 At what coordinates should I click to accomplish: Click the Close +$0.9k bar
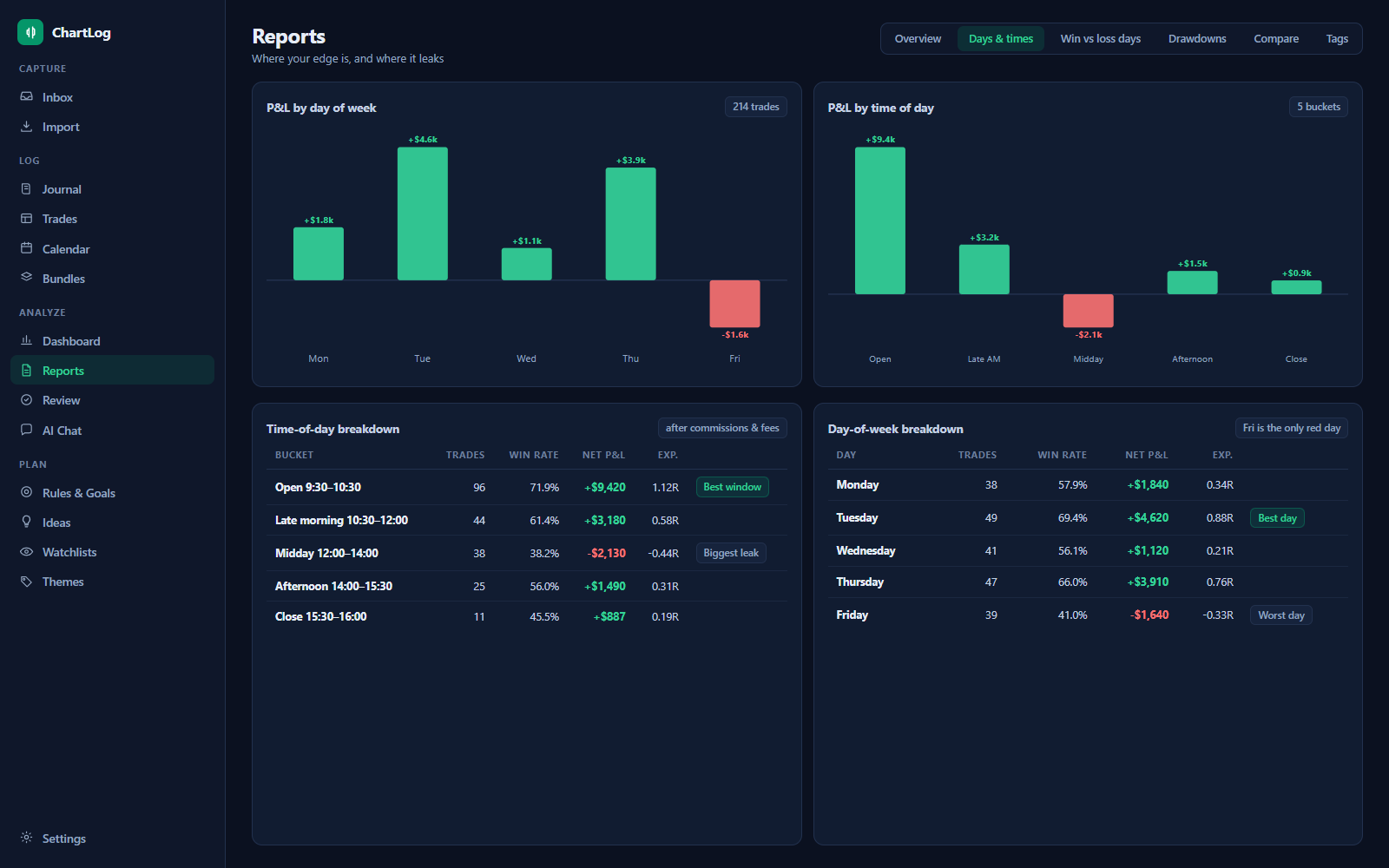point(1296,287)
